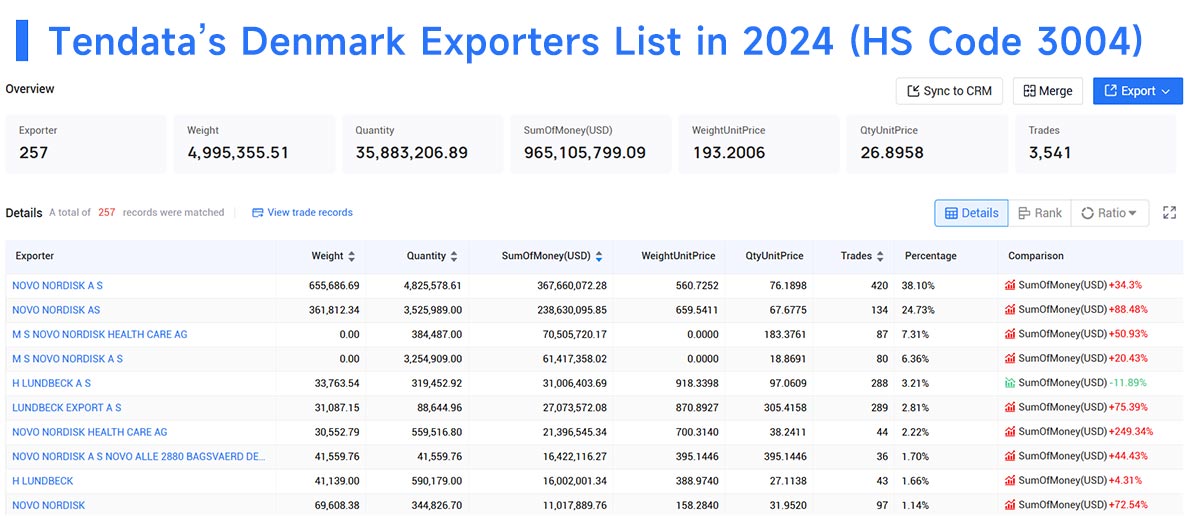1190x524 pixels.
Task: Open View trade records link
Action: [x=302, y=213]
